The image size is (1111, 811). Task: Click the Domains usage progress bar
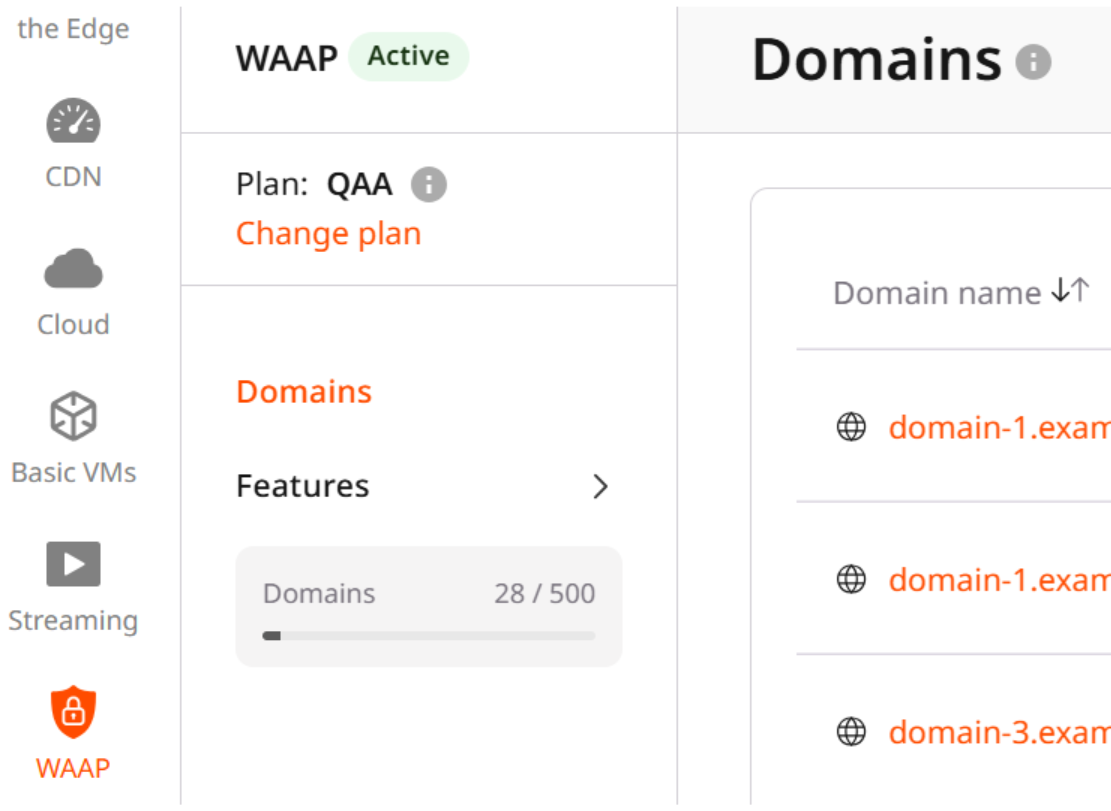point(428,634)
